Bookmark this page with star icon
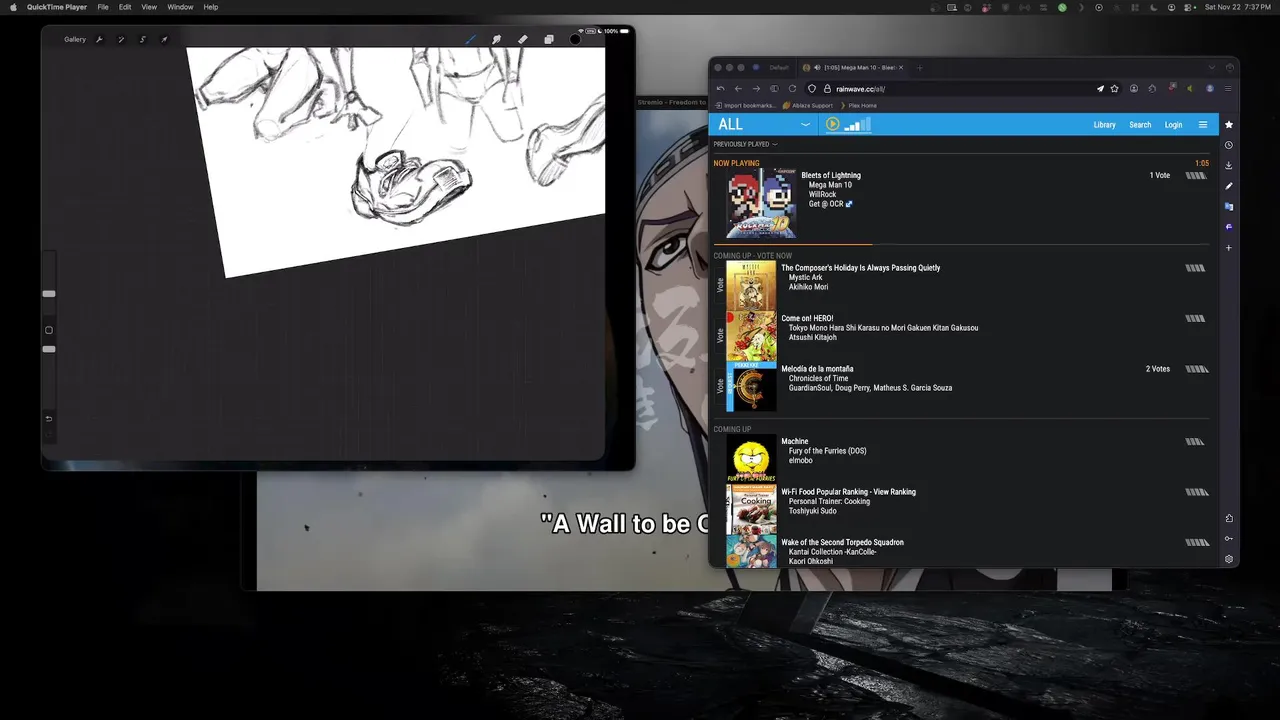Viewport: 1280px width, 720px height. coord(1114,88)
